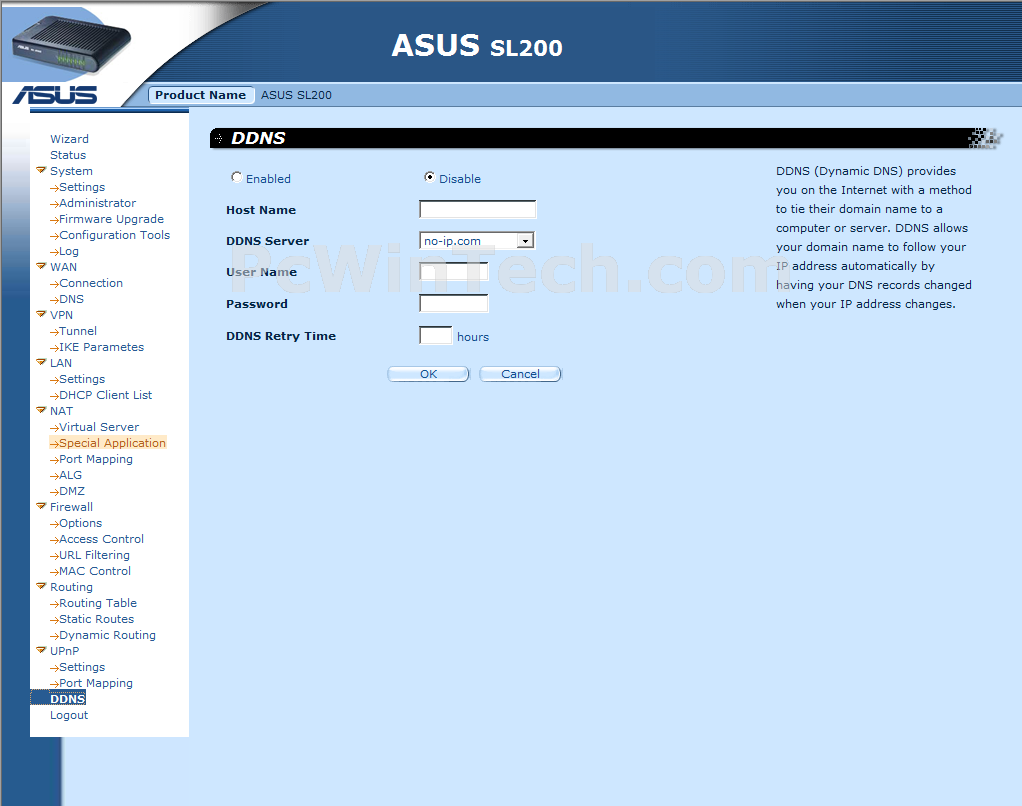1022x806 pixels.
Task: Click the Password input field
Action: pyautogui.click(x=454, y=303)
